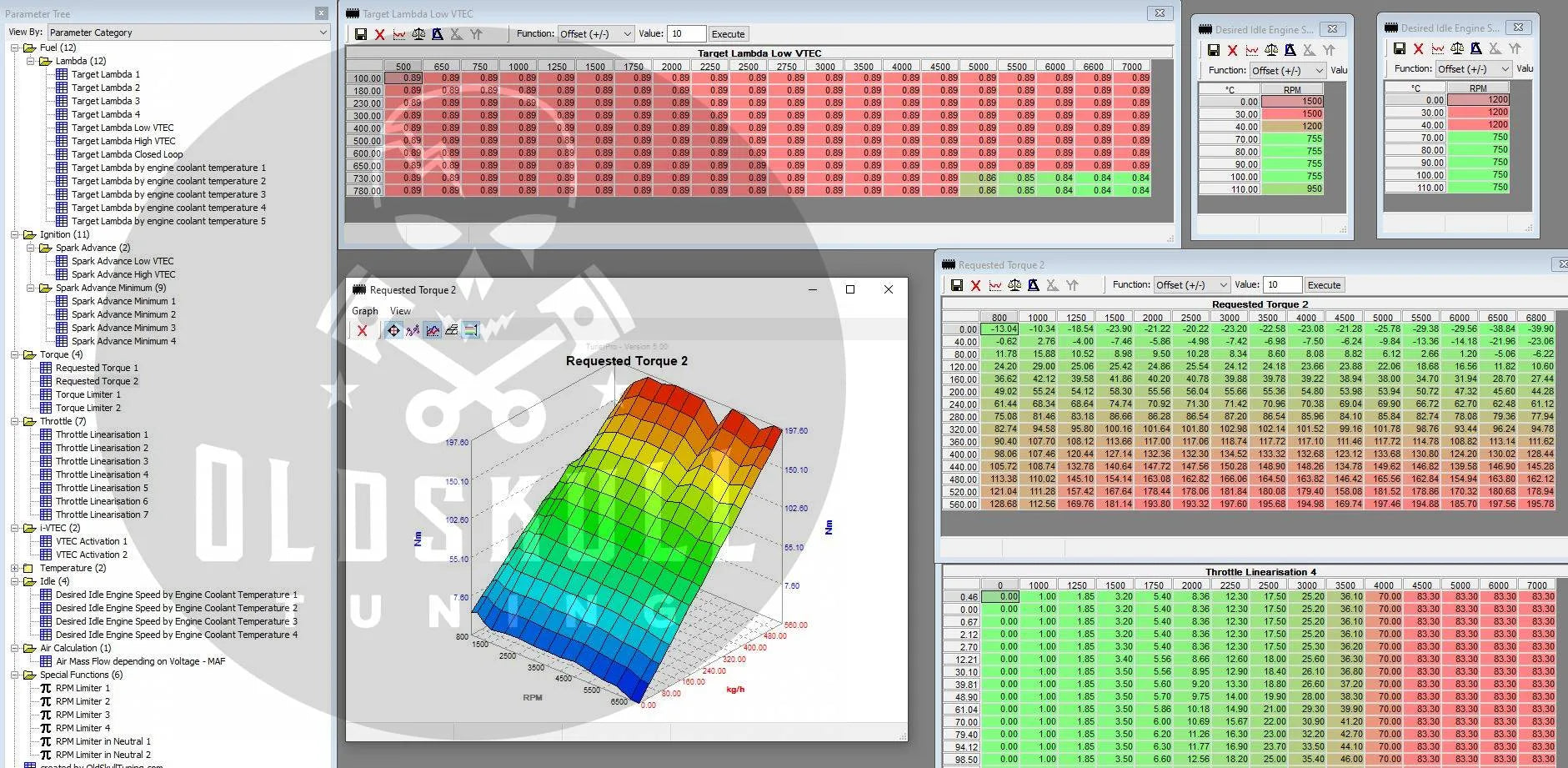This screenshot has width=1568, height=768.
Task: Toggle the rotate crosshair tool in graph toolbar
Action: point(393,330)
